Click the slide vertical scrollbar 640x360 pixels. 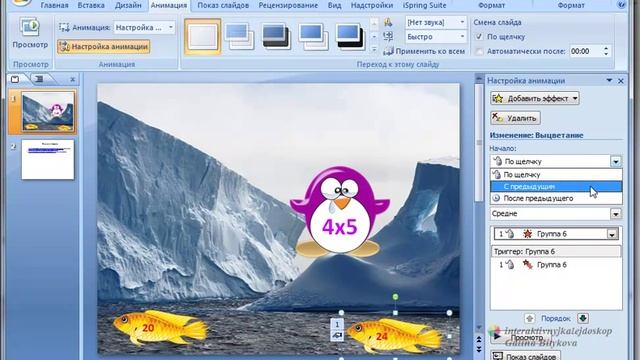point(479,143)
